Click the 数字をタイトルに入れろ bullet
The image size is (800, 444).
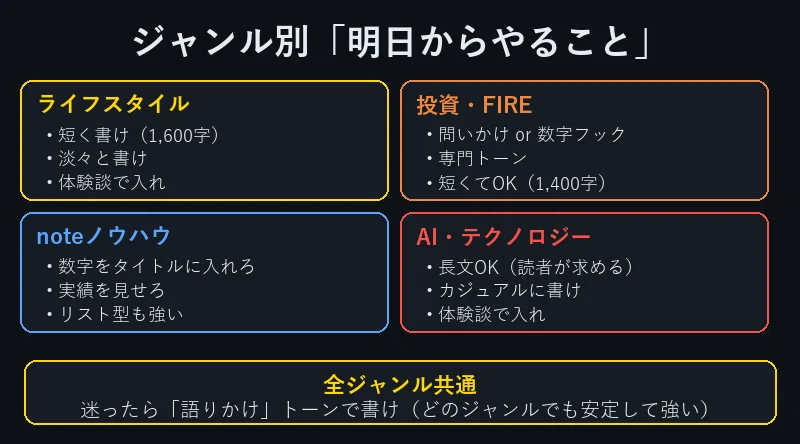(151, 266)
